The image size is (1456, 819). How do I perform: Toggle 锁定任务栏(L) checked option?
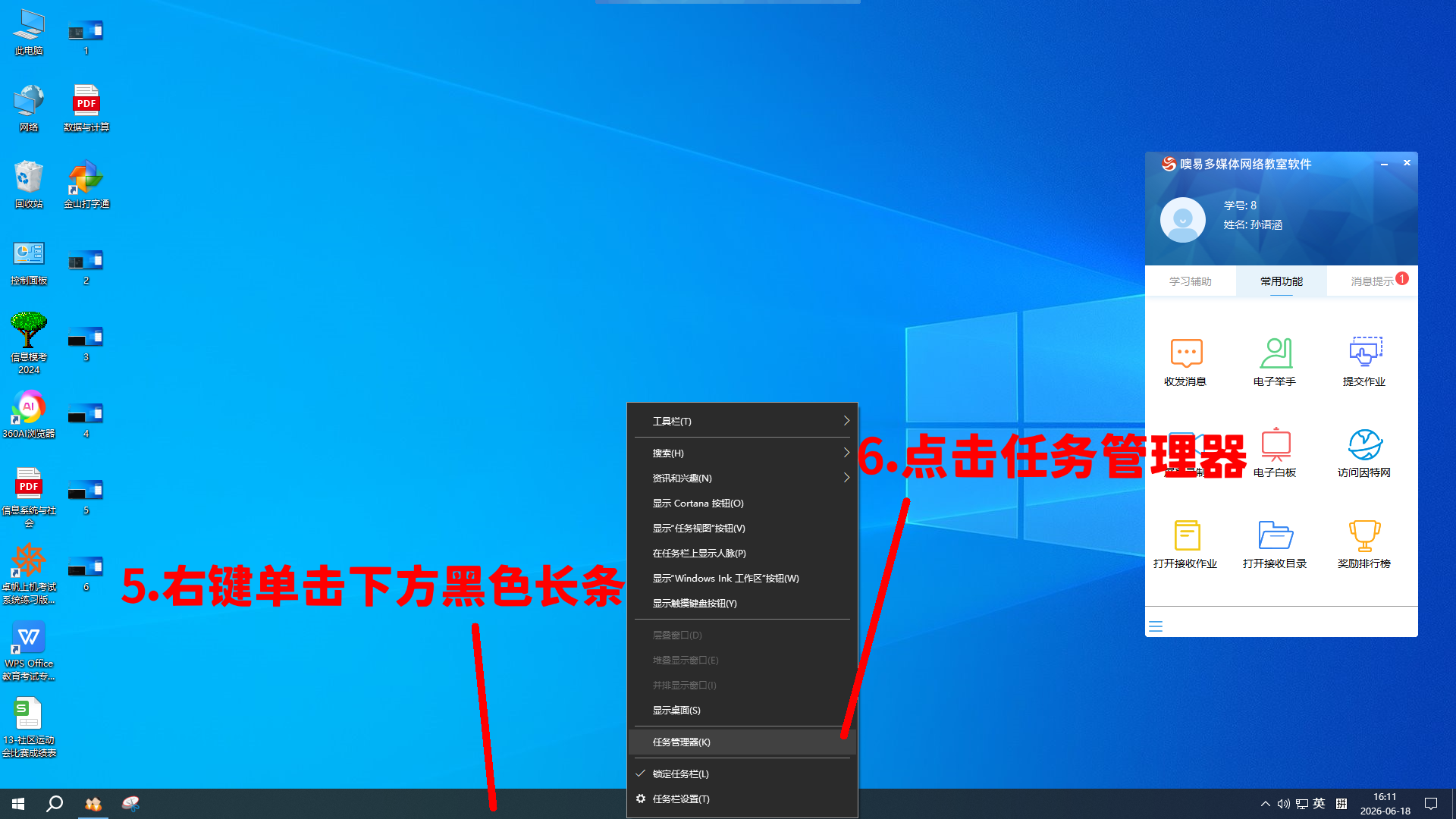[743, 773]
